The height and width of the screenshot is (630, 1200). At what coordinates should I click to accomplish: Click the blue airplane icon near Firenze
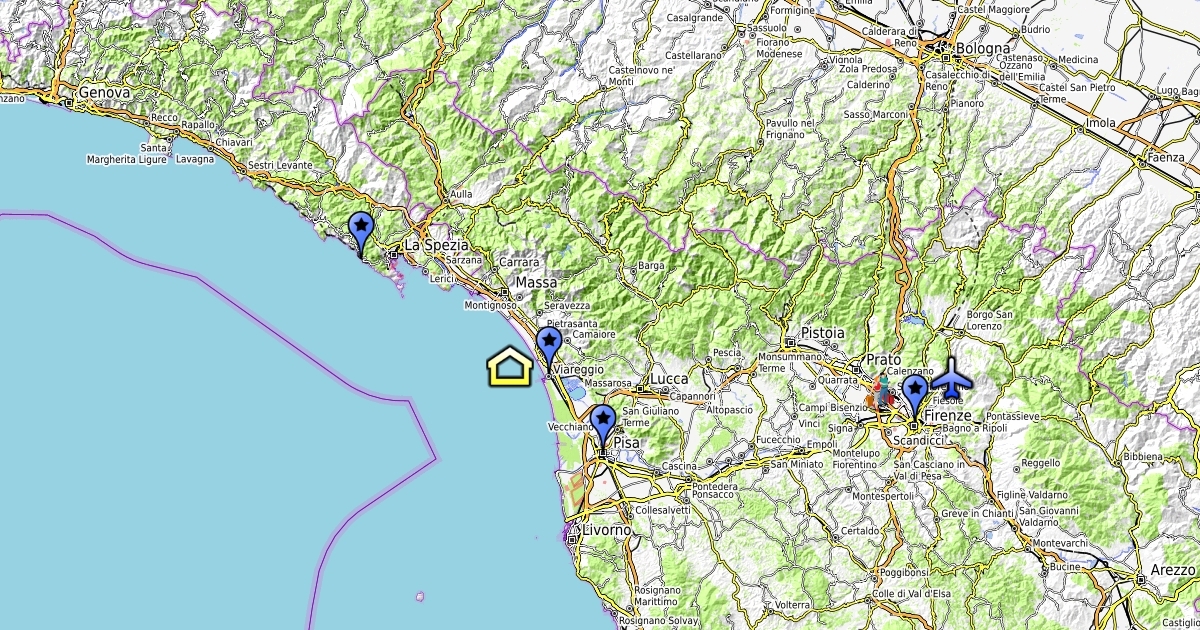(x=951, y=380)
